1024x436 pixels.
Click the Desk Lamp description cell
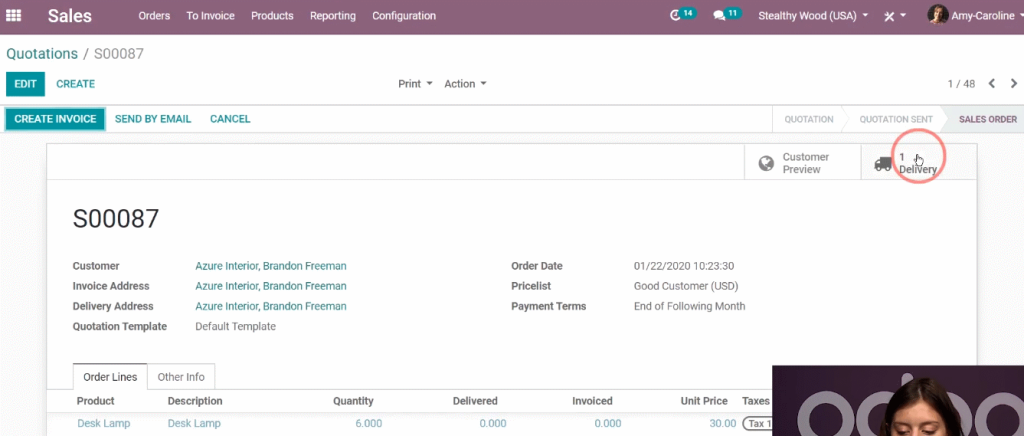click(194, 423)
